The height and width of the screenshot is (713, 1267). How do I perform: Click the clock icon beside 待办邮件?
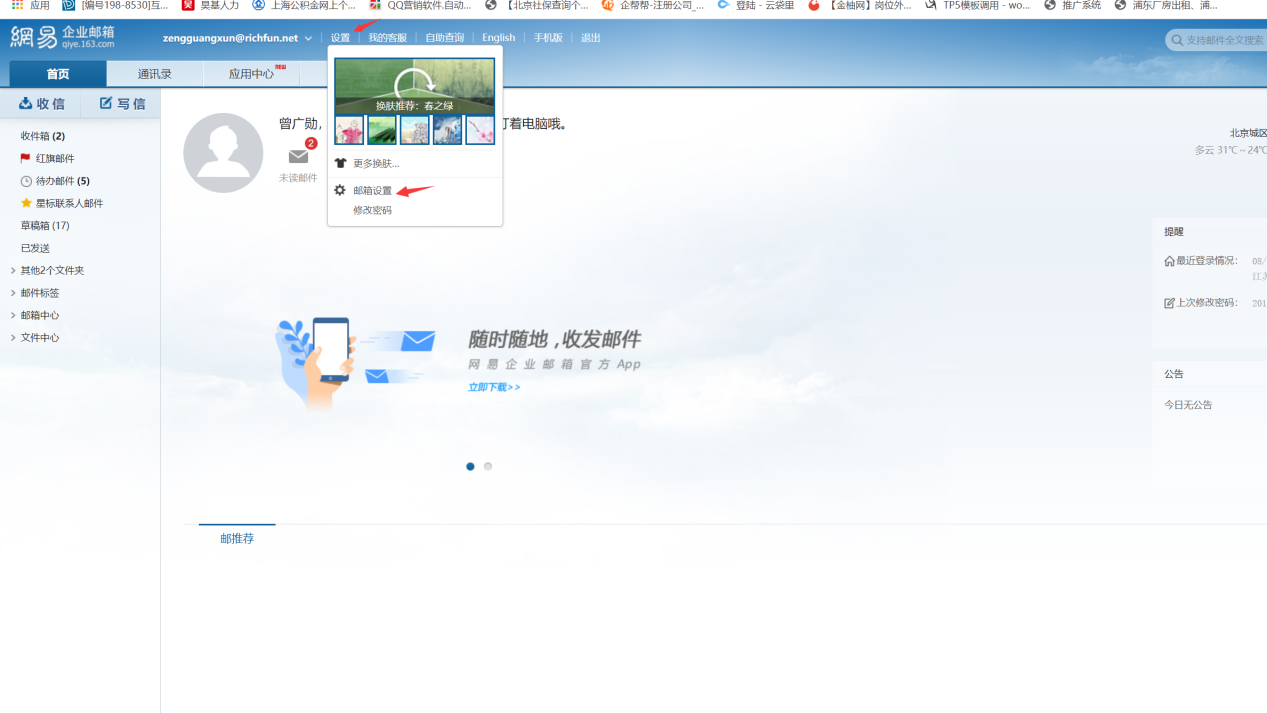[26, 181]
